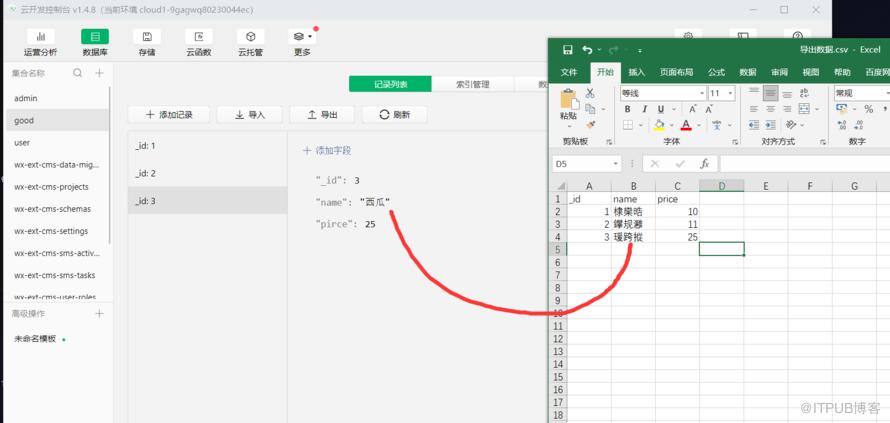
Task: Open the Name Box D5 dropdown
Action: [x=616, y=164]
